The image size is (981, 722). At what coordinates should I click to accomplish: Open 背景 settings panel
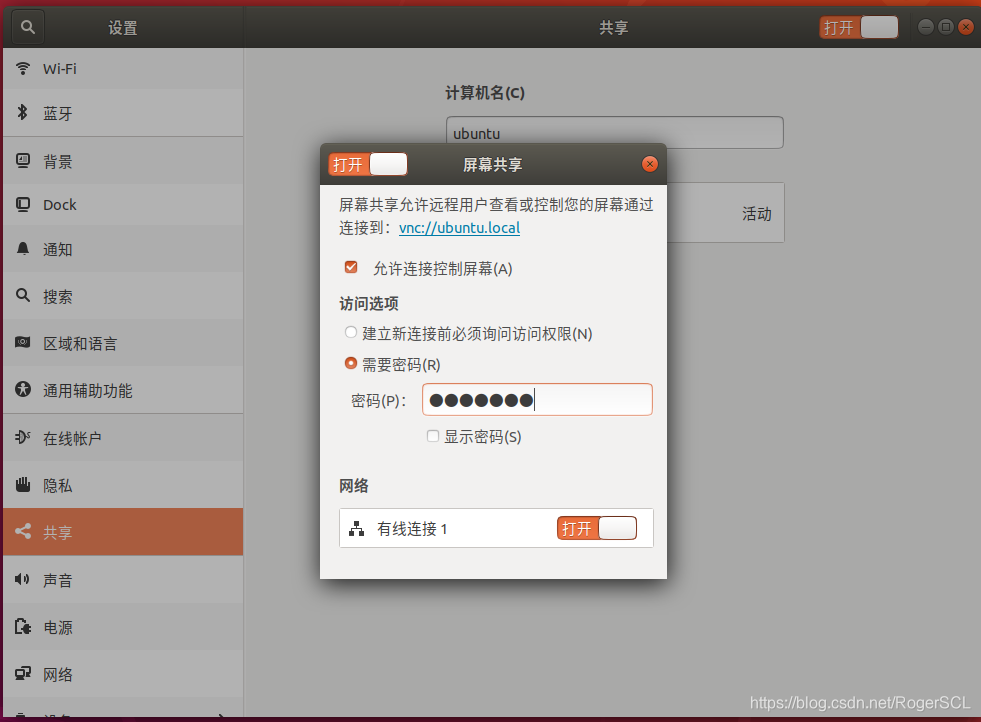click(x=123, y=161)
